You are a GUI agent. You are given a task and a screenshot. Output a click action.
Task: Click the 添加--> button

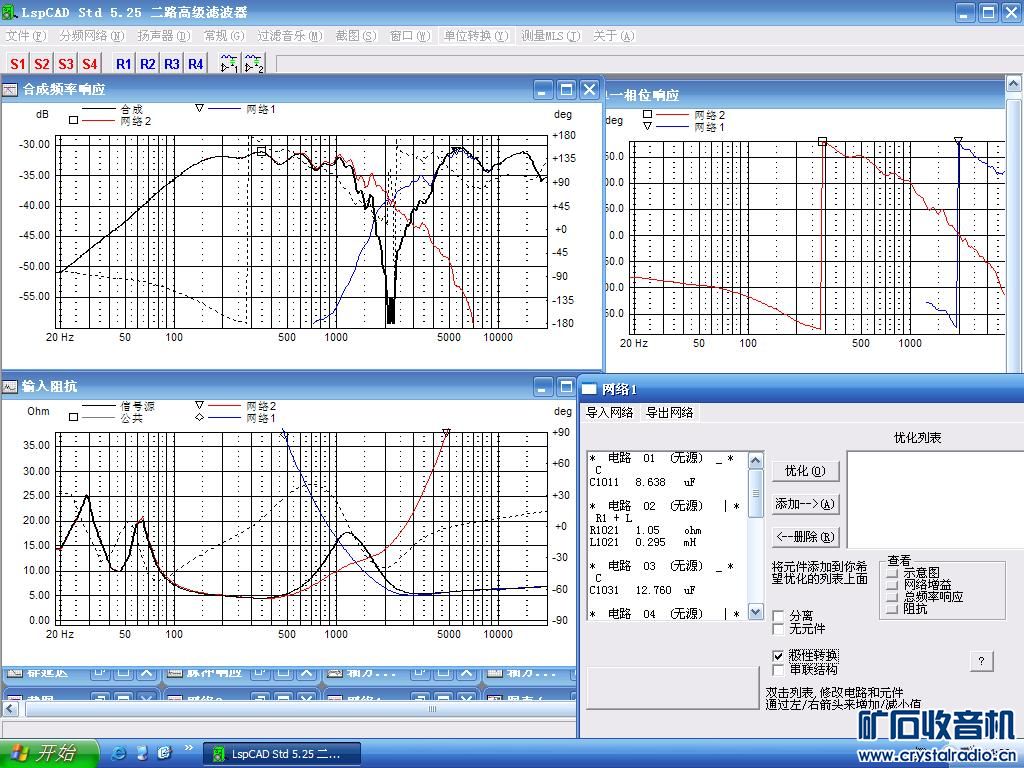804,504
